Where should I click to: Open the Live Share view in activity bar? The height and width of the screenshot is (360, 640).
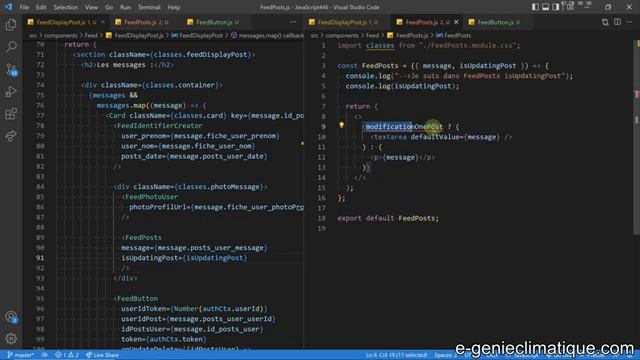click(11, 136)
